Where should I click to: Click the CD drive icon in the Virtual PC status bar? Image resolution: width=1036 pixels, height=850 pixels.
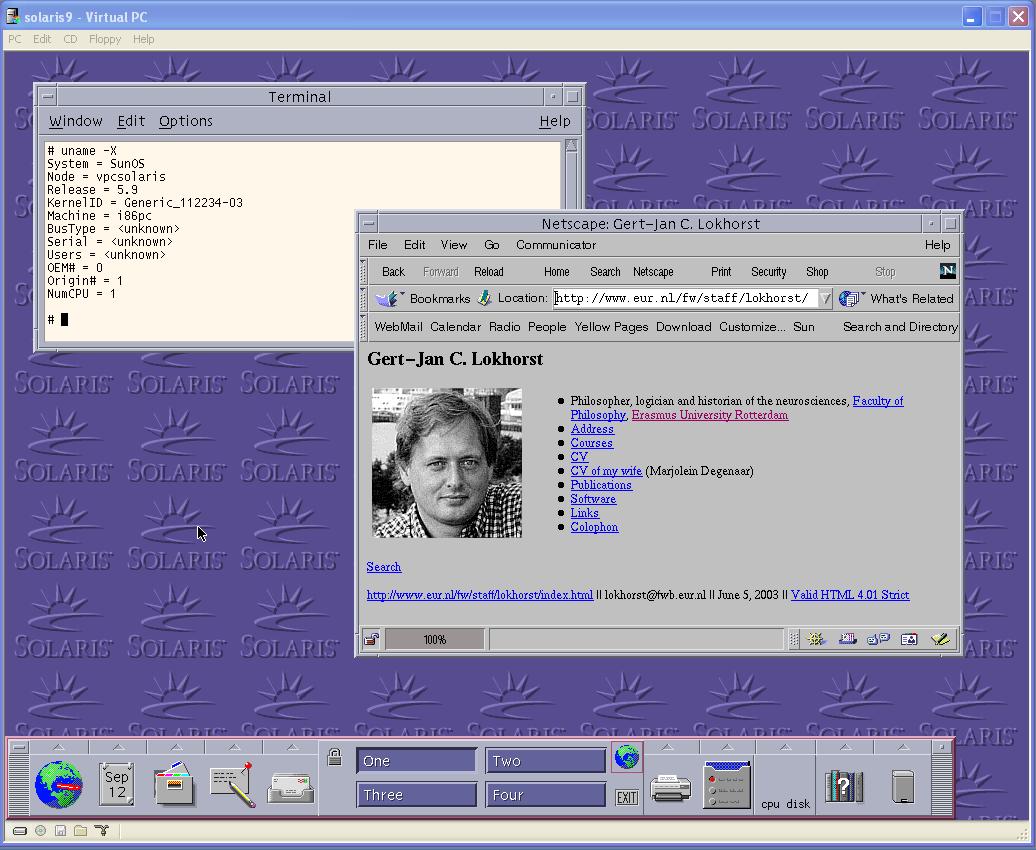(40, 831)
